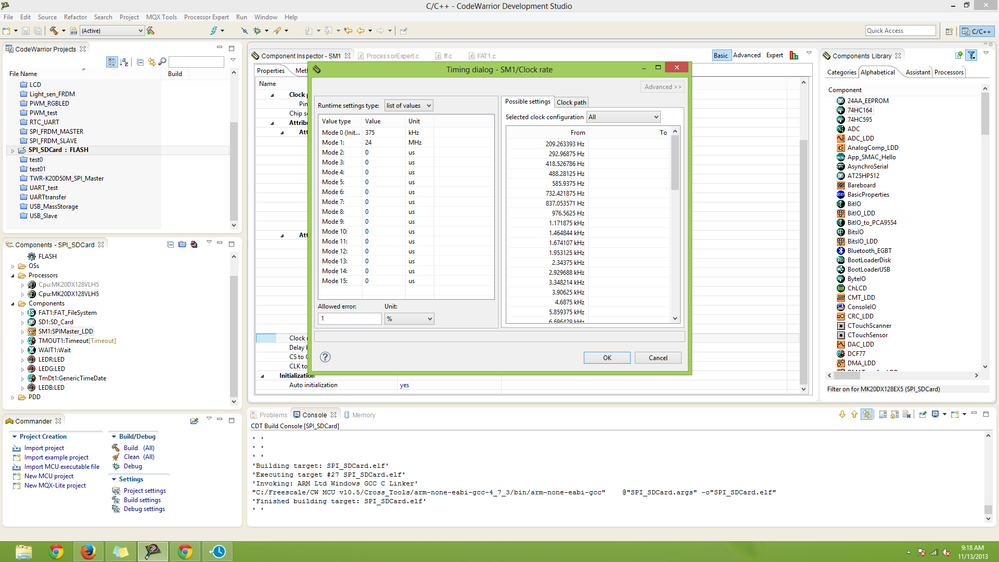Click the add component icon in Components Library
The width and height of the screenshot is (999, 562).
point(958,55)
